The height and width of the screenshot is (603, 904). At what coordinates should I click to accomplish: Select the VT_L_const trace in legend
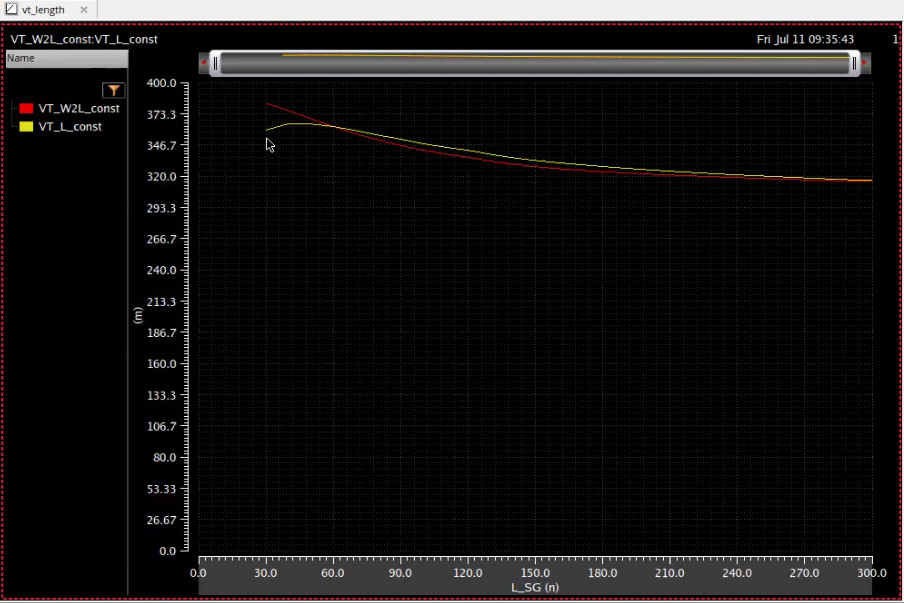70,127
